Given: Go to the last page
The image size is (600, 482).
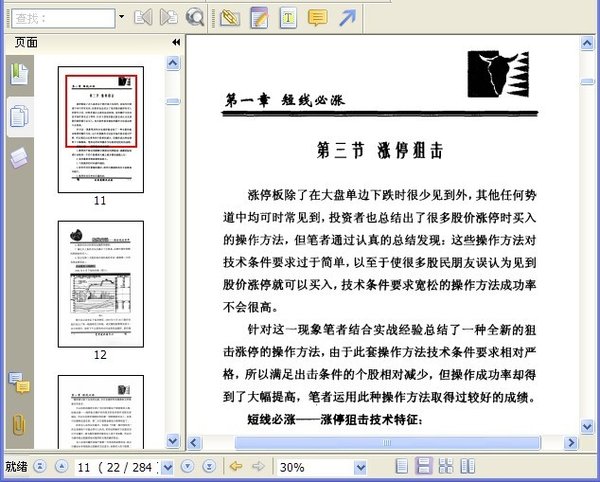Looking at the screenshot, I should 209,466.
